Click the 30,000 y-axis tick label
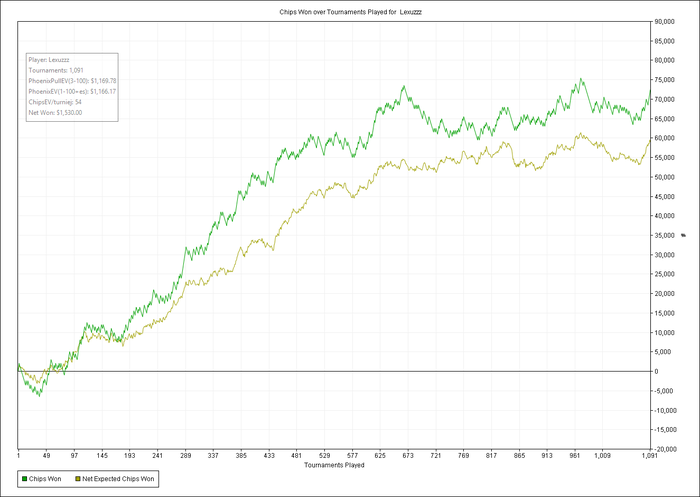Image resolution: width=700 pixels, height=497 pixels. [664, 255]
